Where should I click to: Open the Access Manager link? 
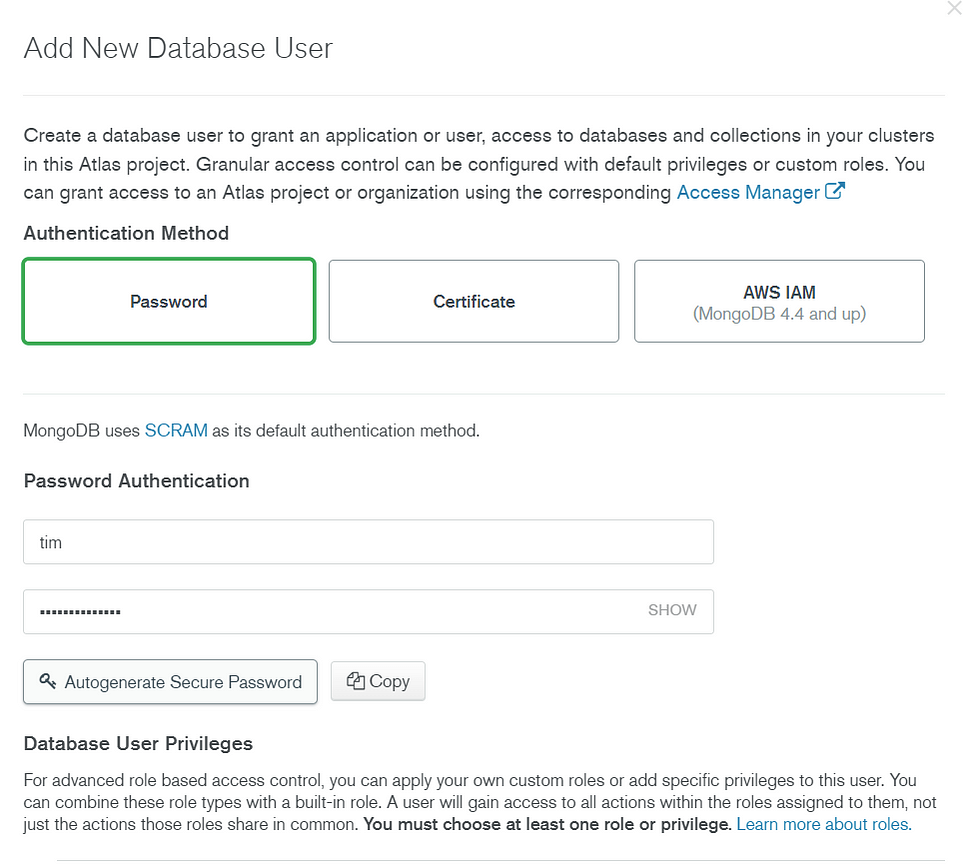pos(748,193)
